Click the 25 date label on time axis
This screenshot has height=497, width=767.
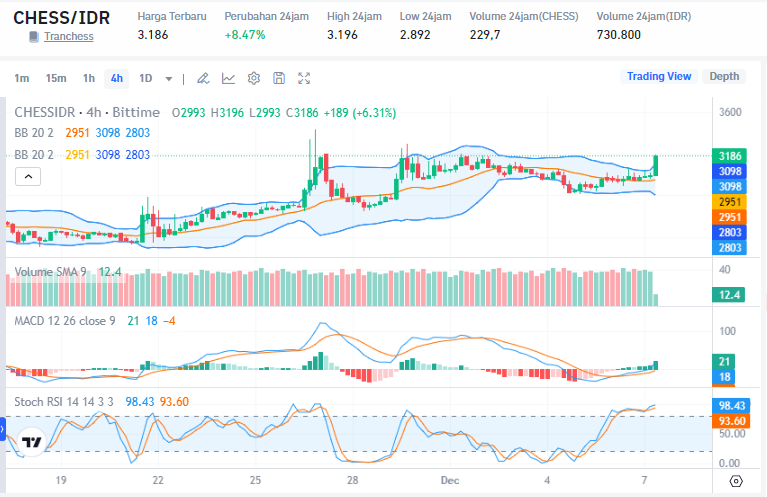coord(255,480)
